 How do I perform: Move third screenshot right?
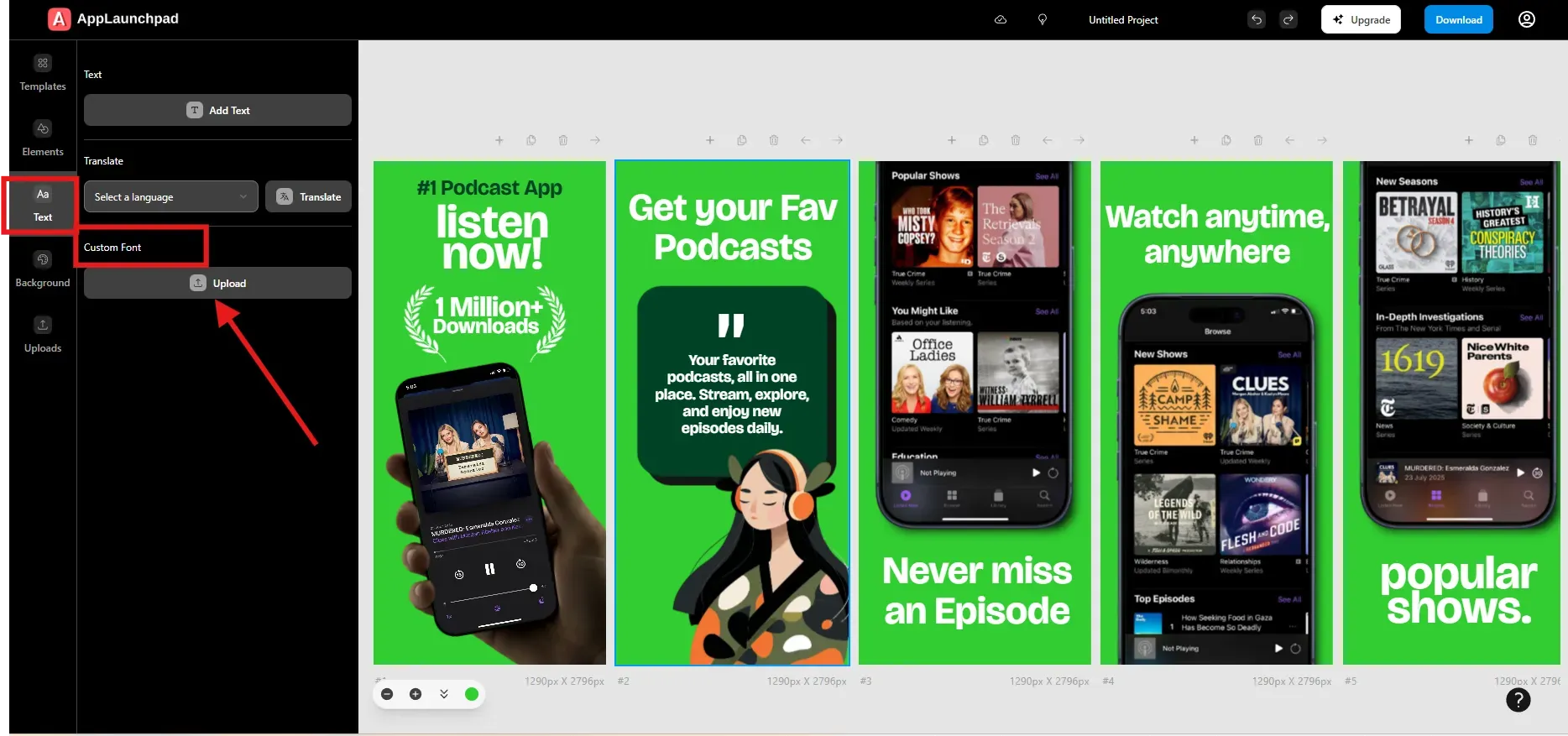pyautogui.click(x=1079, y=140)
